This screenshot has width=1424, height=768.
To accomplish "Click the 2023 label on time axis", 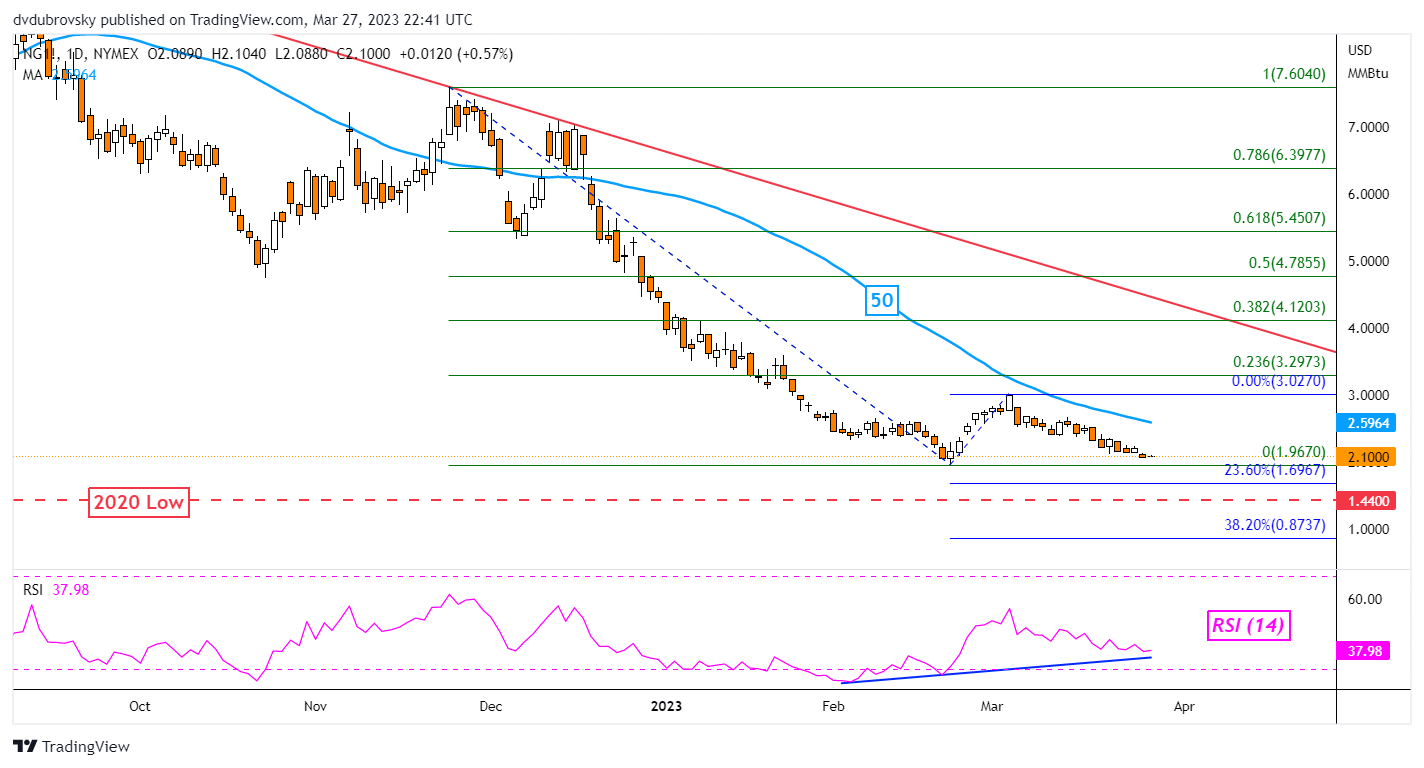I will pyautogui.click(x=666, y=706).
